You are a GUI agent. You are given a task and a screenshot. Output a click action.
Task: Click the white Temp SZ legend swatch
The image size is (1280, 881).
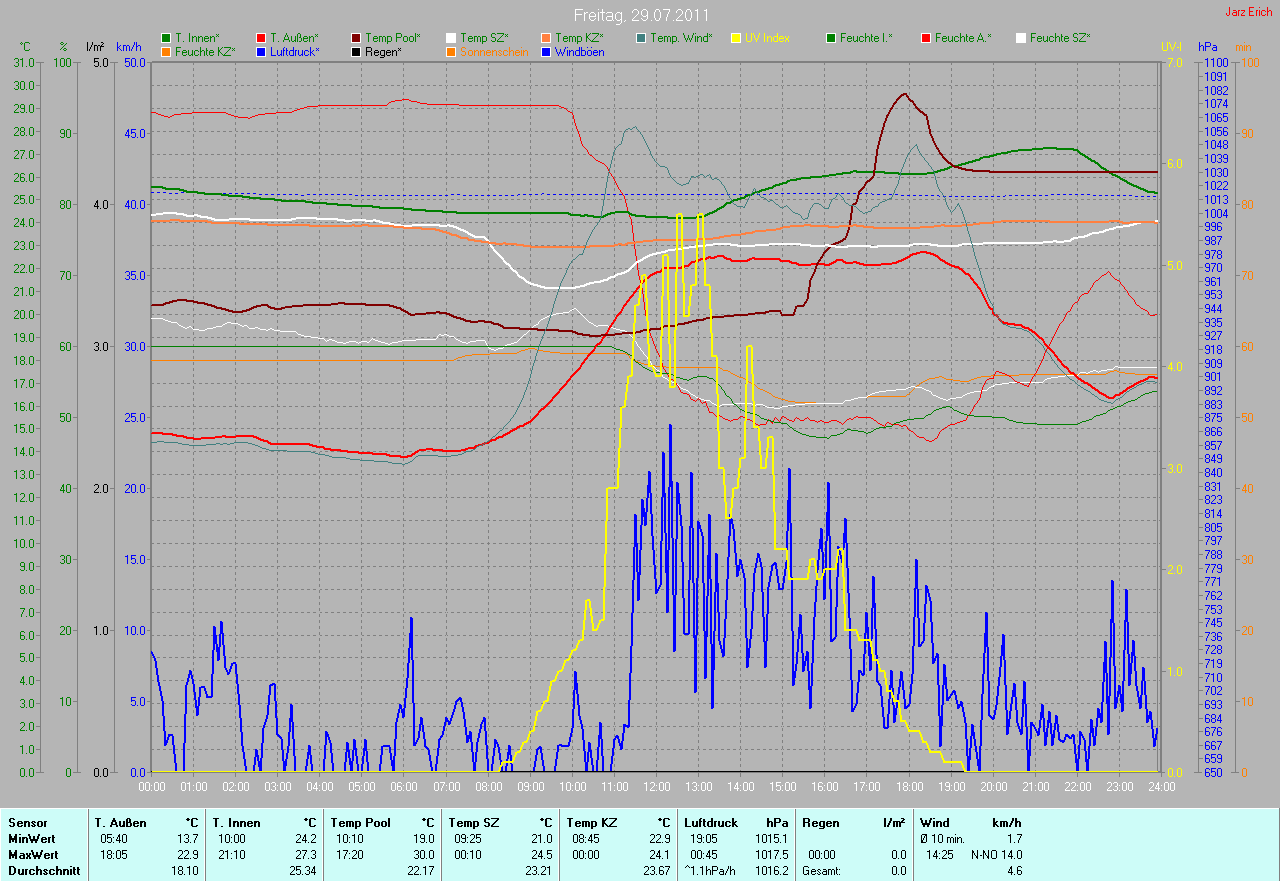(452, 38)
